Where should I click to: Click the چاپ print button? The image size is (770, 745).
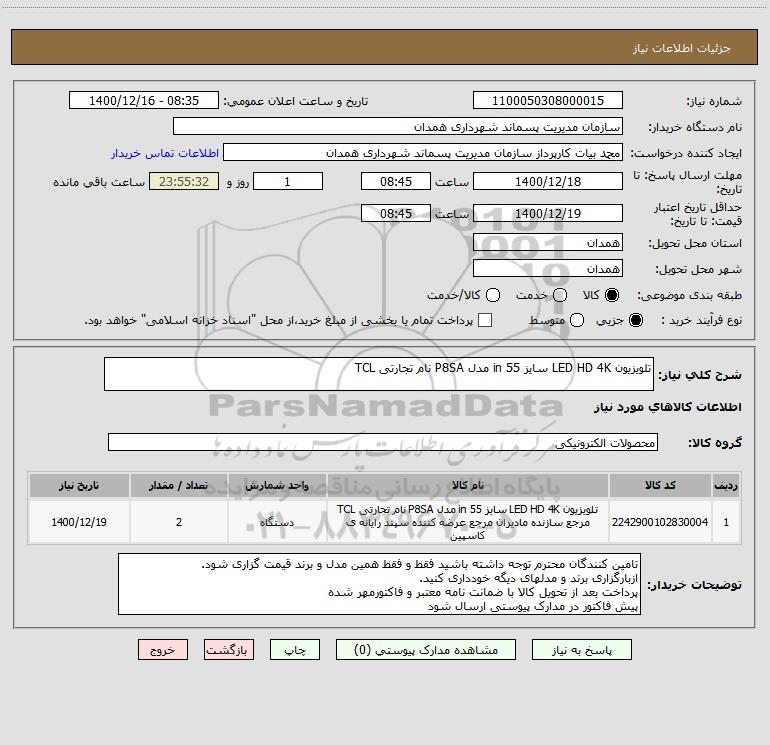pos(295,650)
